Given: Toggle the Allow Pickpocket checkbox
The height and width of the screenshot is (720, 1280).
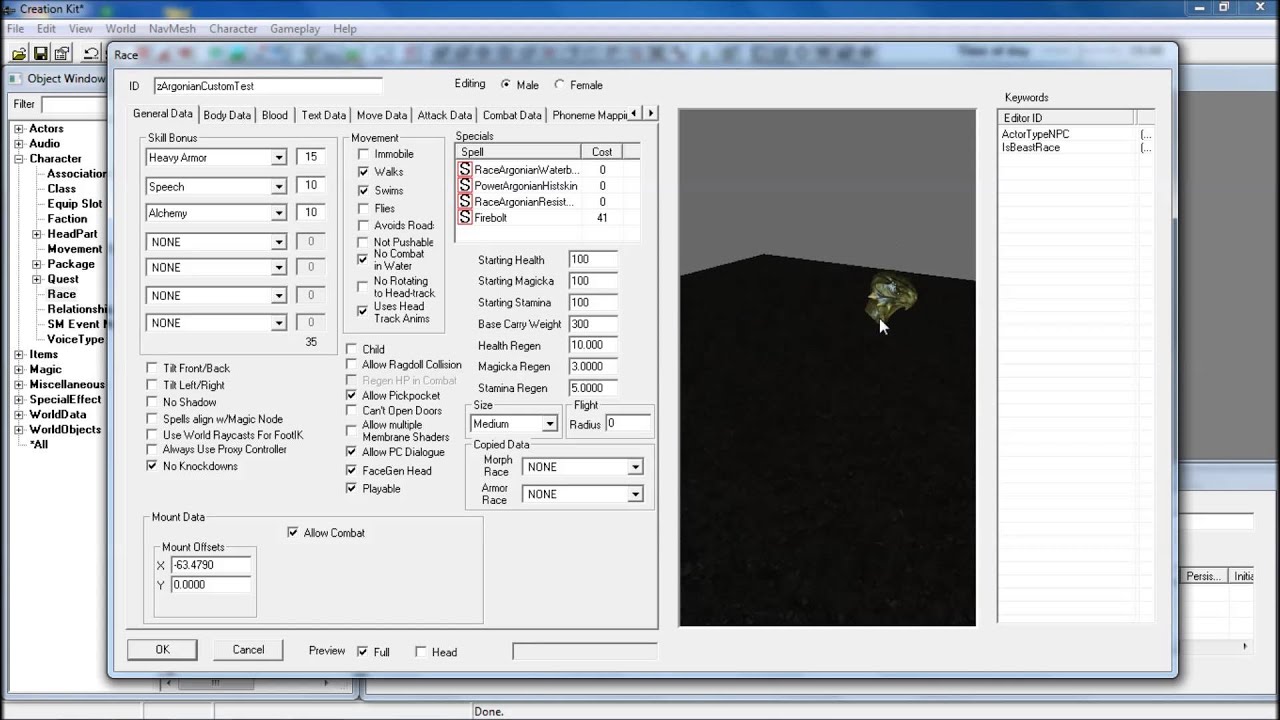Looking at the screenshot, I should (351, 395).
